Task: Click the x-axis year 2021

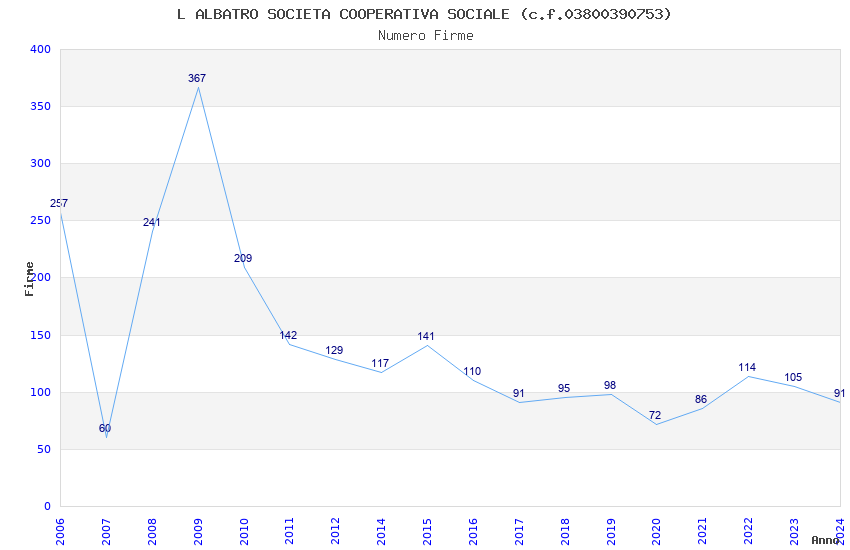Action: click(703, 531)
